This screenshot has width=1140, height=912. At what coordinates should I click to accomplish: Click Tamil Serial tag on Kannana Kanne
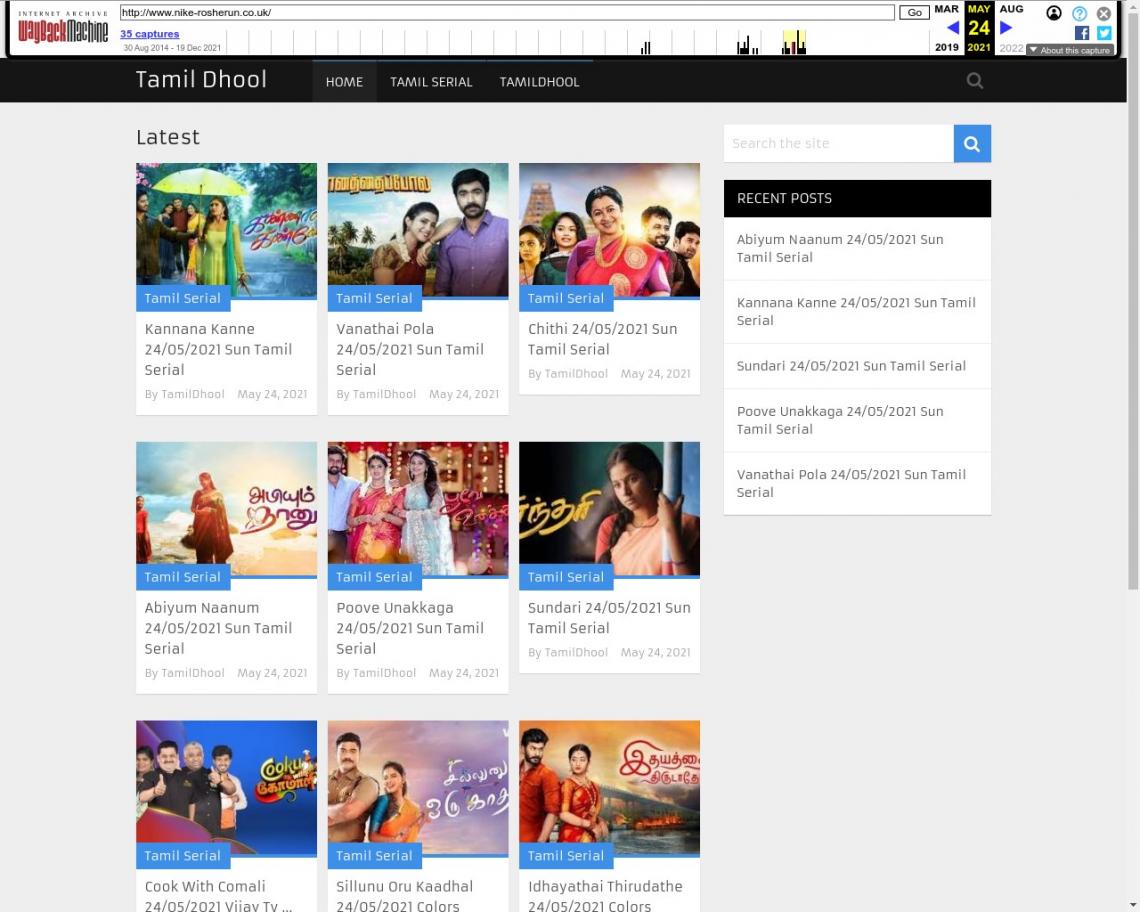pos(182,298)
